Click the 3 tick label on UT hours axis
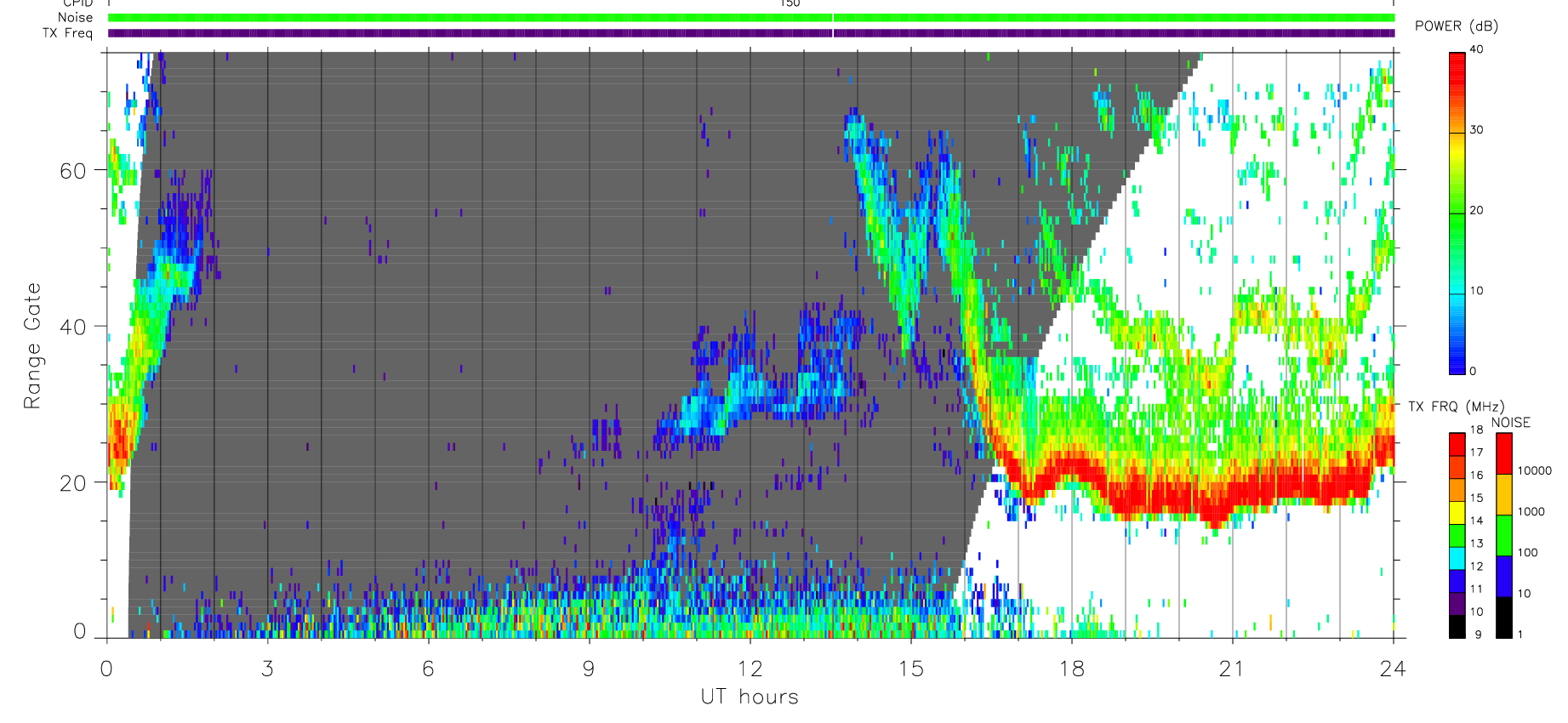1568x723 pixels. [x=267, y=669]
